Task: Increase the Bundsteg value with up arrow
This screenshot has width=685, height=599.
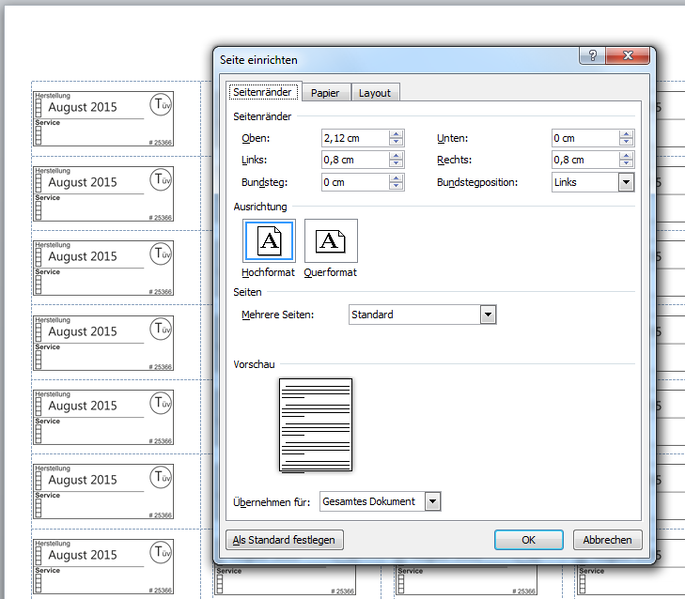Action: click(397, 178)
